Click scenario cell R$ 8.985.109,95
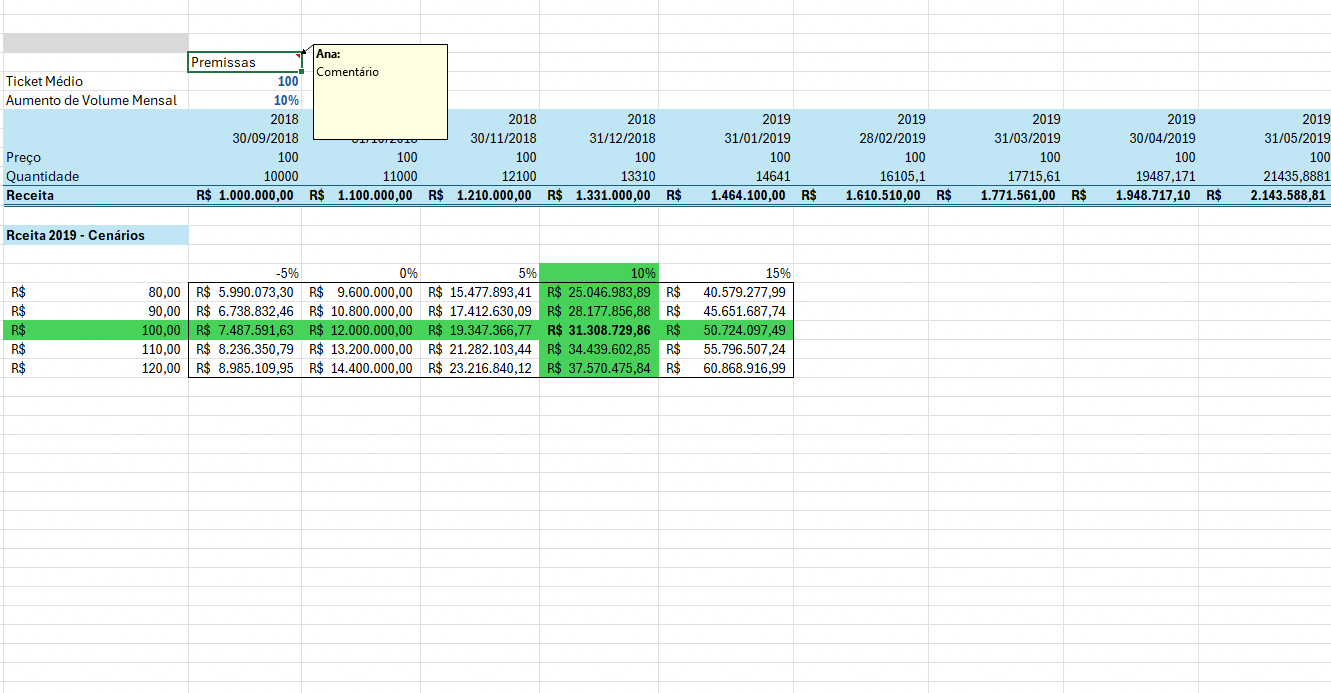 (x=245, y=368)
